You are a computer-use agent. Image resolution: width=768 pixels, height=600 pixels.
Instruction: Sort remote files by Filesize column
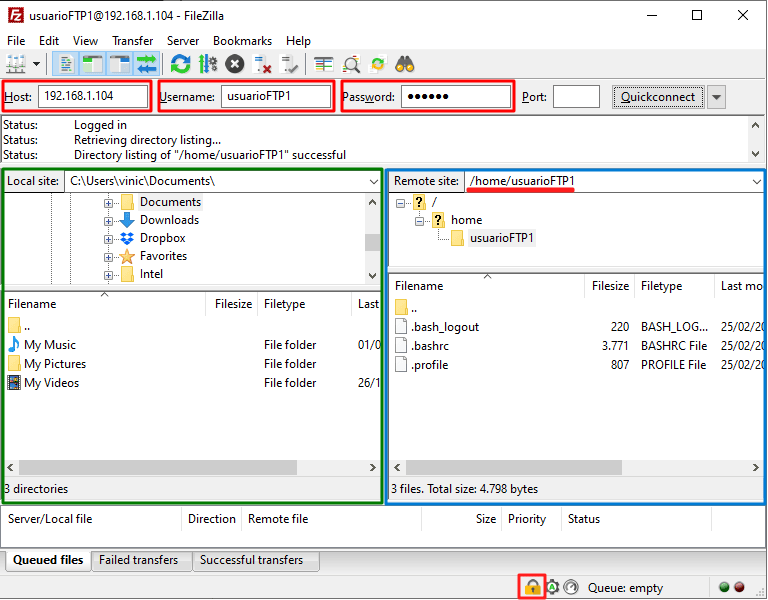click(610, 286)
